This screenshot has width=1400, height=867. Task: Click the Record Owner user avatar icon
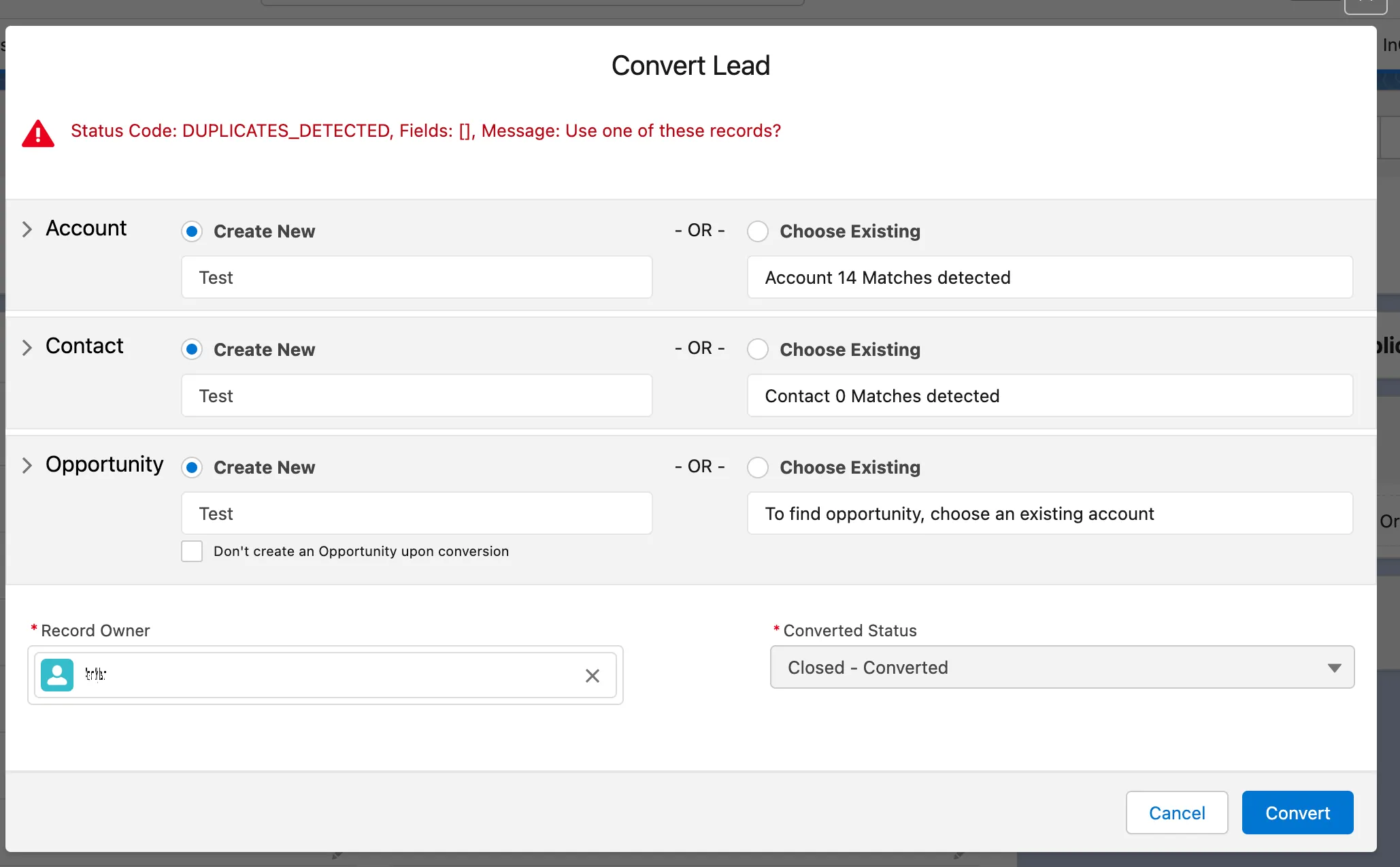coord(57,674)
